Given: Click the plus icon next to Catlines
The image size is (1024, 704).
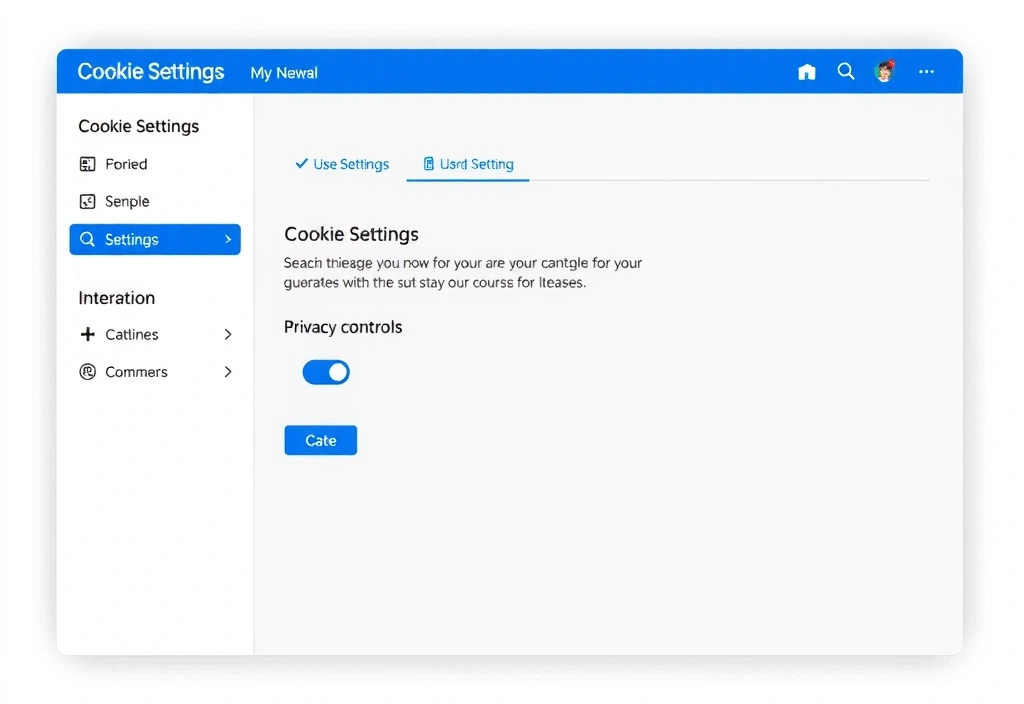Looking at the screenshot, I should tap(87, 334).
